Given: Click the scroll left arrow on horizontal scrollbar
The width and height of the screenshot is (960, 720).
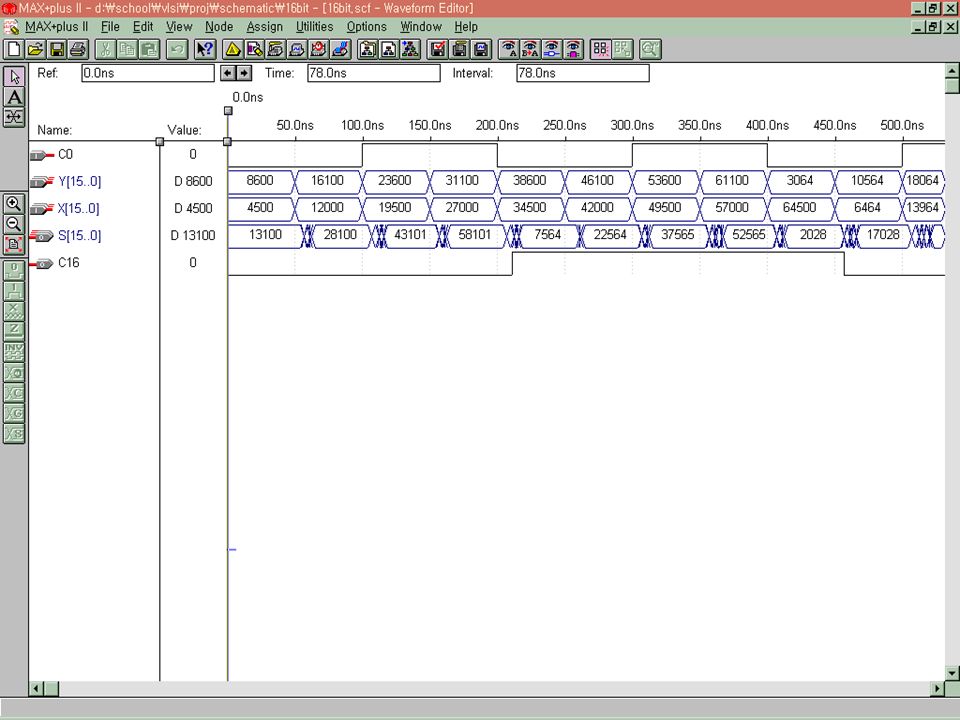Looking at the screenshot, I should click(36, 689).
